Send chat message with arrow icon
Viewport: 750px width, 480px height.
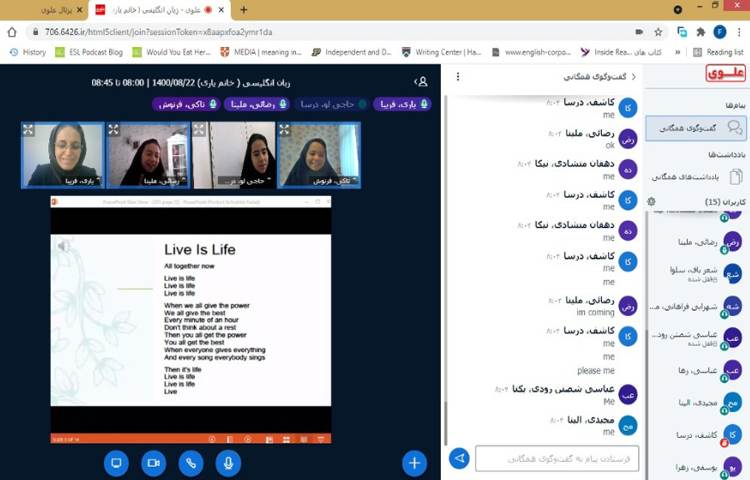point(459,459)
